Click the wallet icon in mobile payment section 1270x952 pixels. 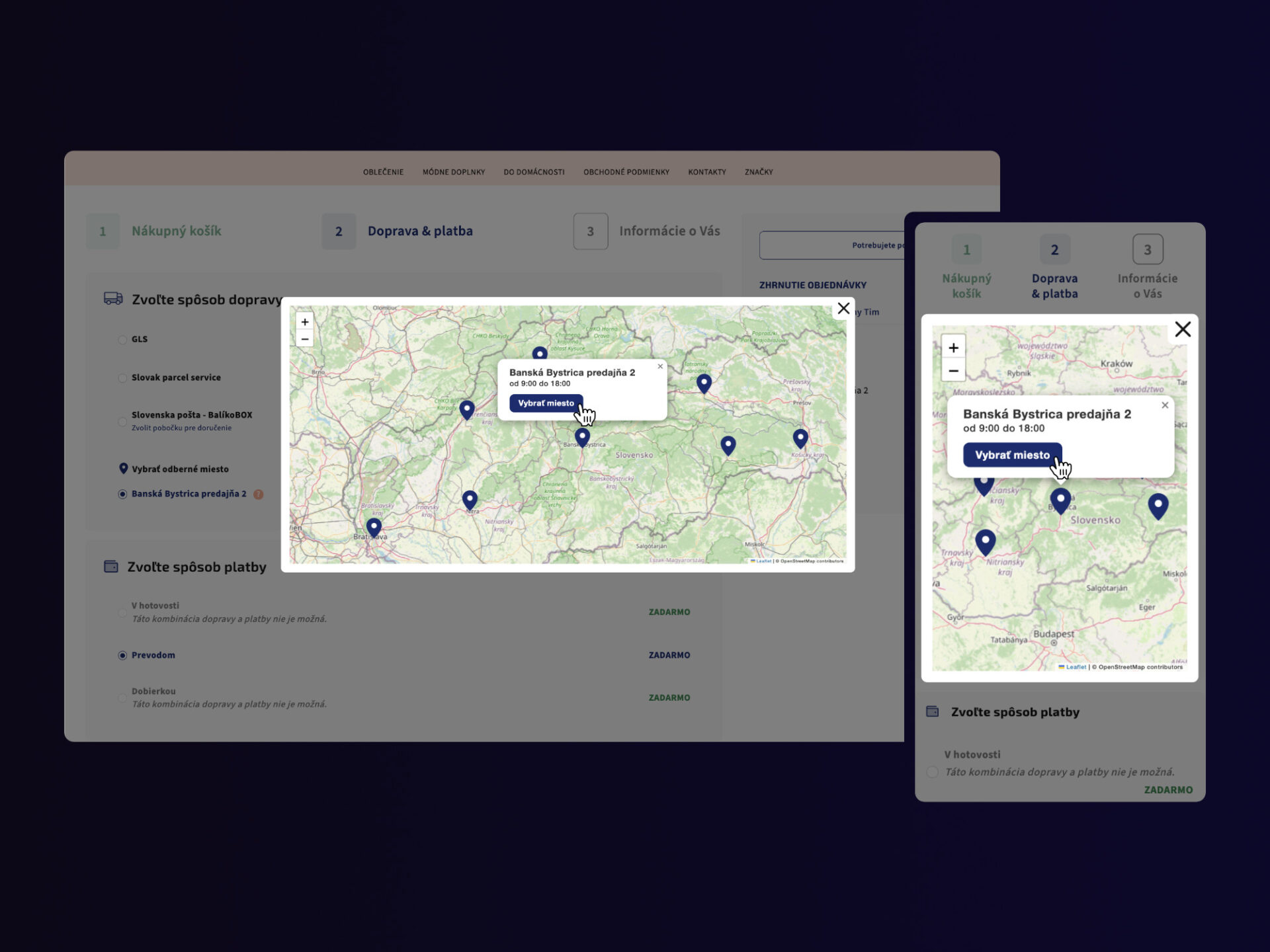point(932,711)
